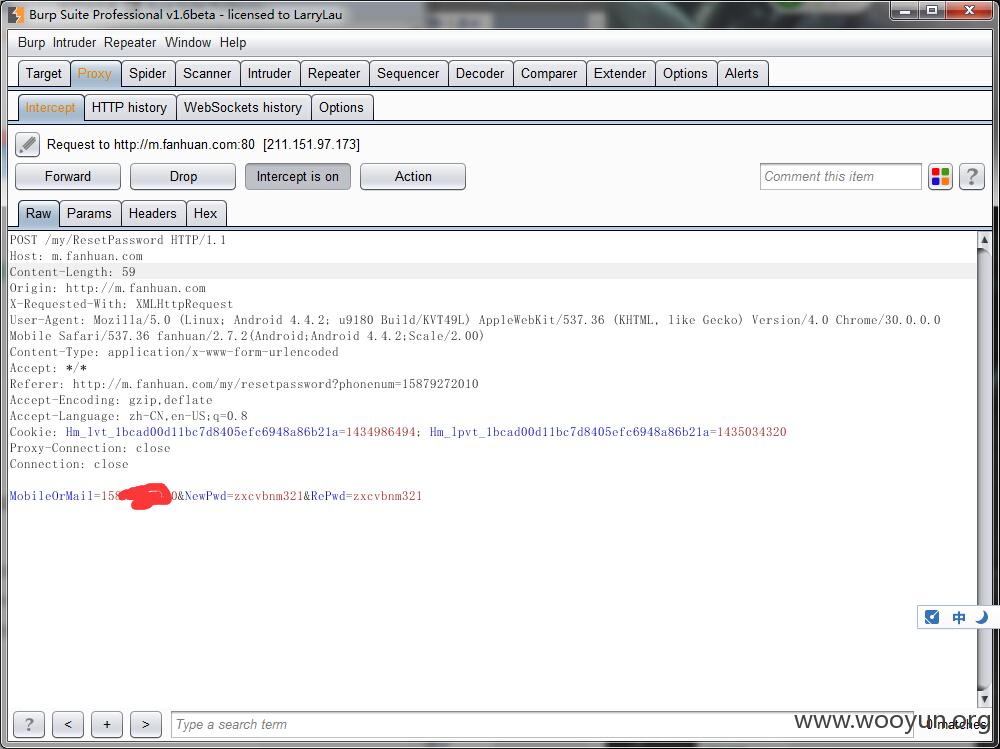
Task: Open the Extender tab
Action: pyautogui.click(x=620, y=73)
